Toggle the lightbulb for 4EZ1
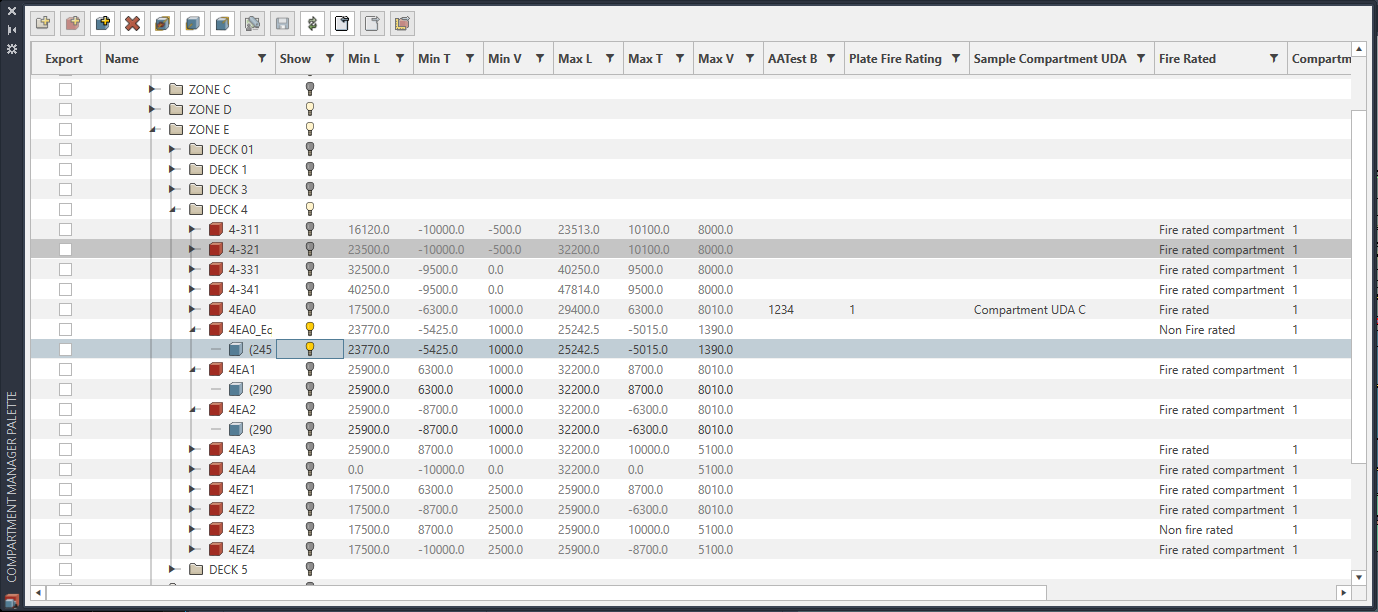Screen dimensions: 1378x612 point(310,489)
